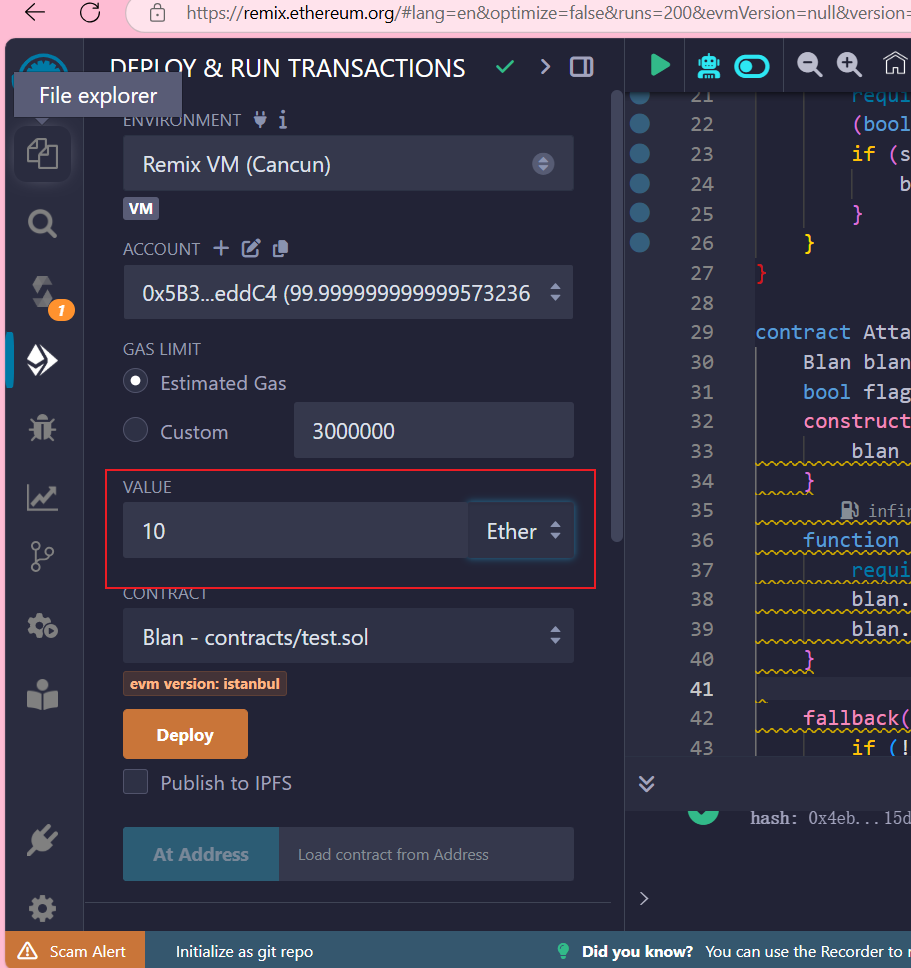Open the Remix VM (Cancun) environment dropdown
911x968 pixels.
pos(348,164)
